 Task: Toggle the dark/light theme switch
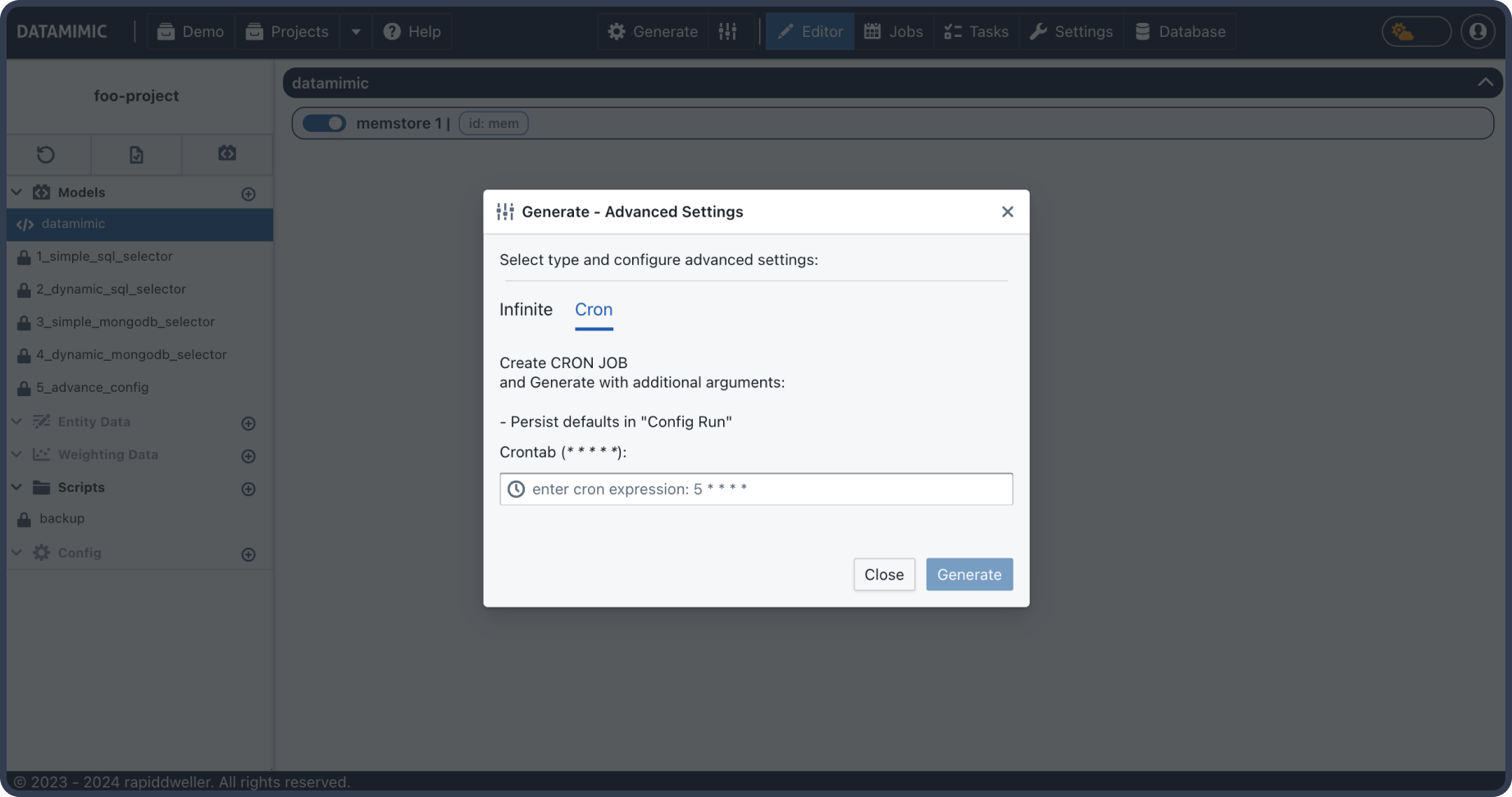[1415, 31]
